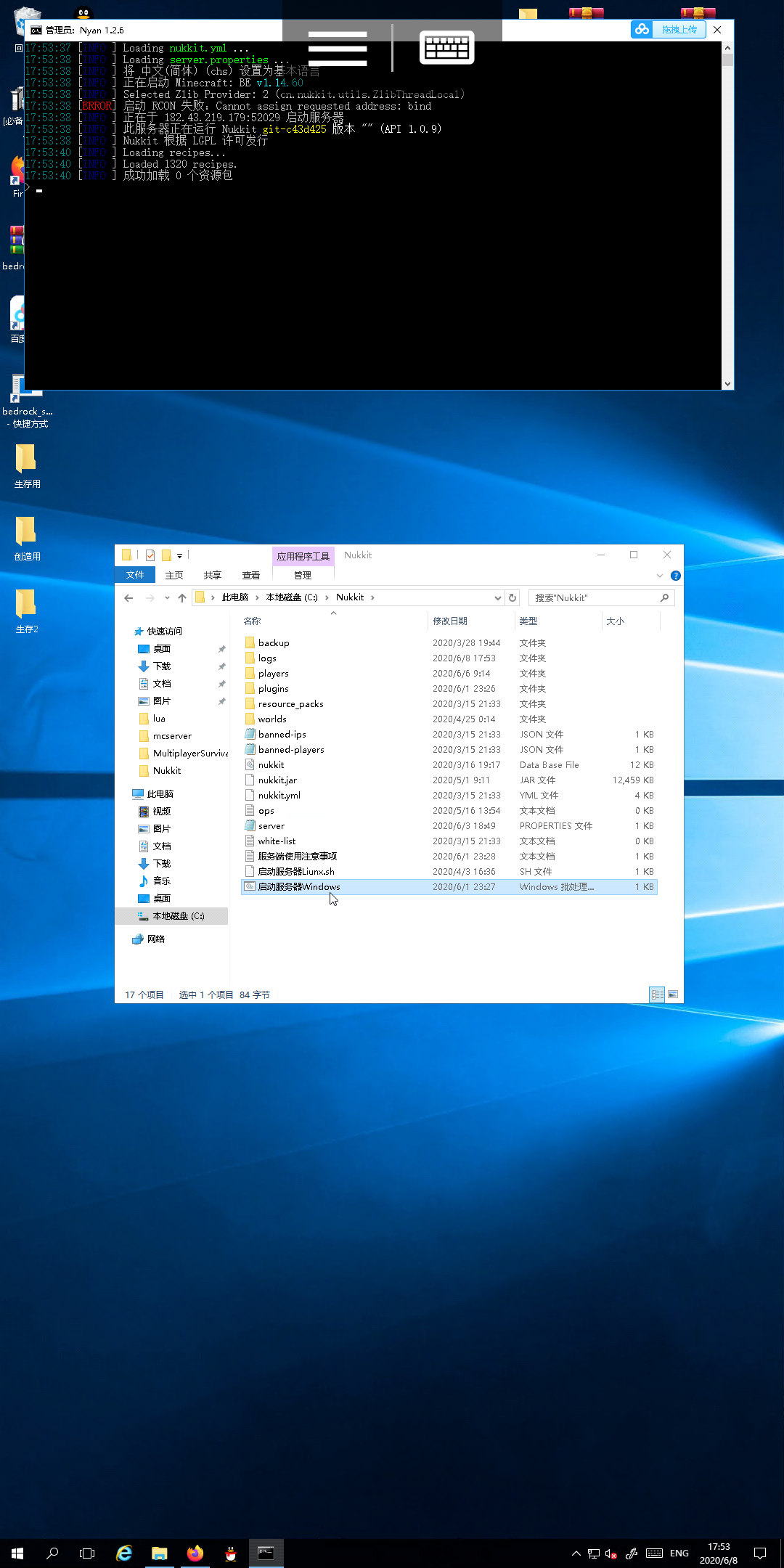Open Task View on the taskbar
The image size is (784, 1568).
click(x=87, y=1553)
